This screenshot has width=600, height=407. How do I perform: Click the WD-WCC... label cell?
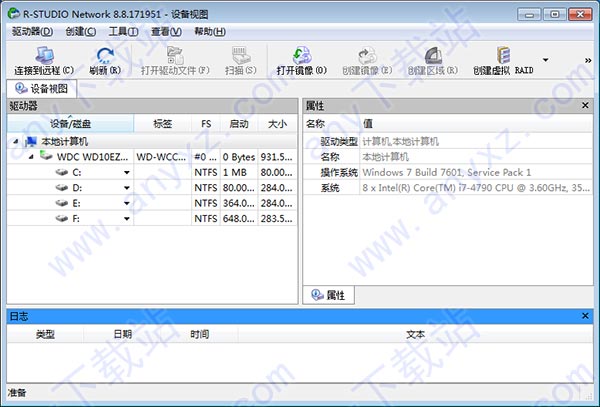(x=161, y=157)
